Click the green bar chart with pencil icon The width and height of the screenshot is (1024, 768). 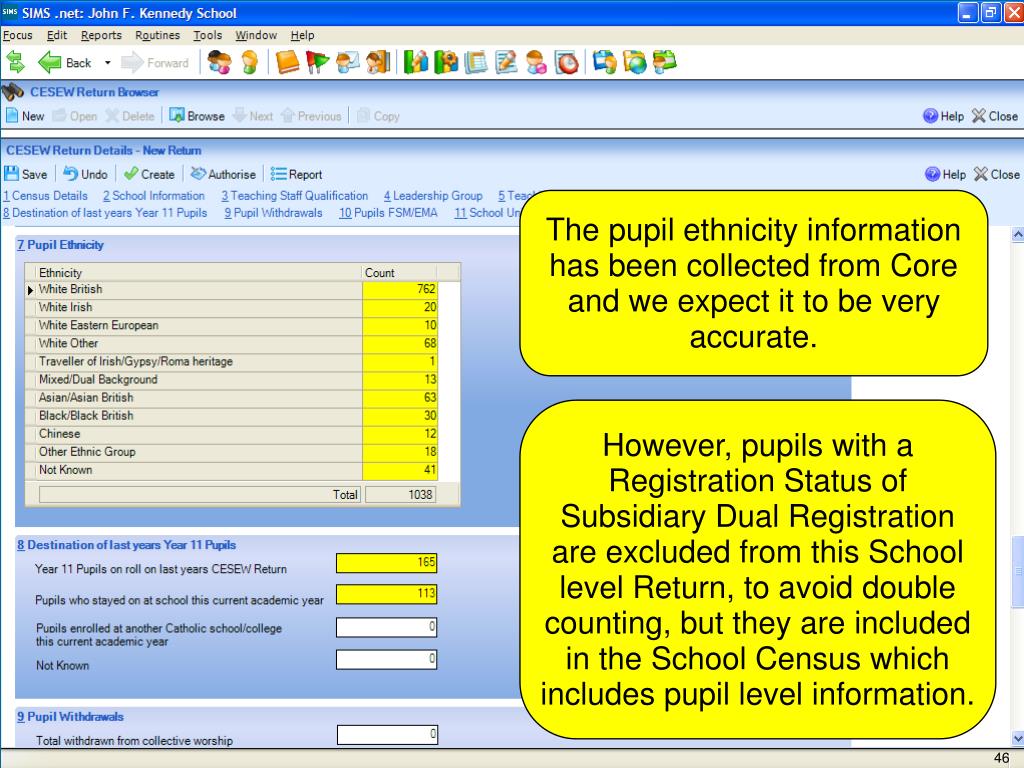(x=416, y=62)
